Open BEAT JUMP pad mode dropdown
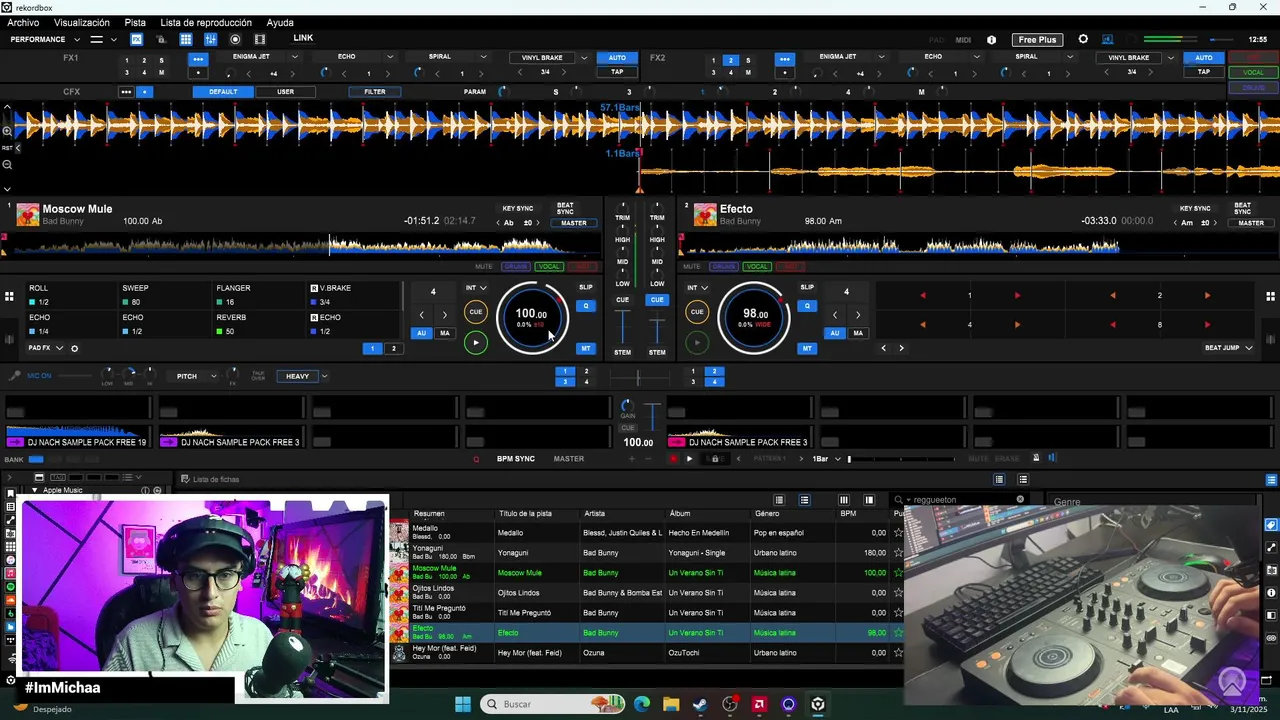The image size is (1280, 720). tap(1229, 348)
